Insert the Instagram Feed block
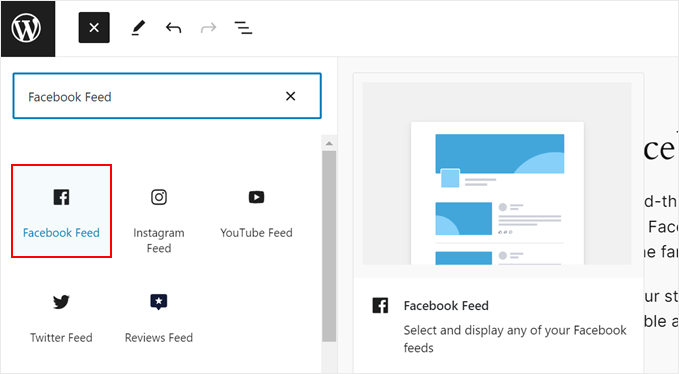 point(159,221)
